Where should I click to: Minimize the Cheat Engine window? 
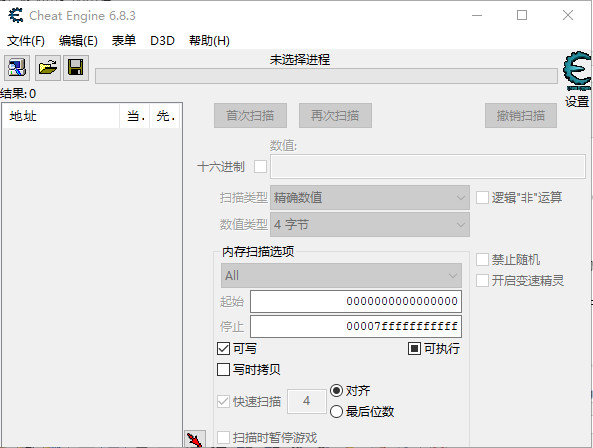pyautogui.click(x=477, y=15)
